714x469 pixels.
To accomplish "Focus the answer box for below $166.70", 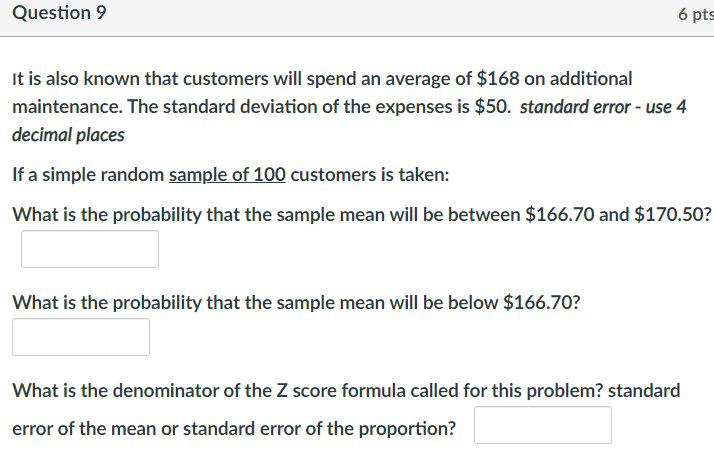I will (x=81, y=337).
